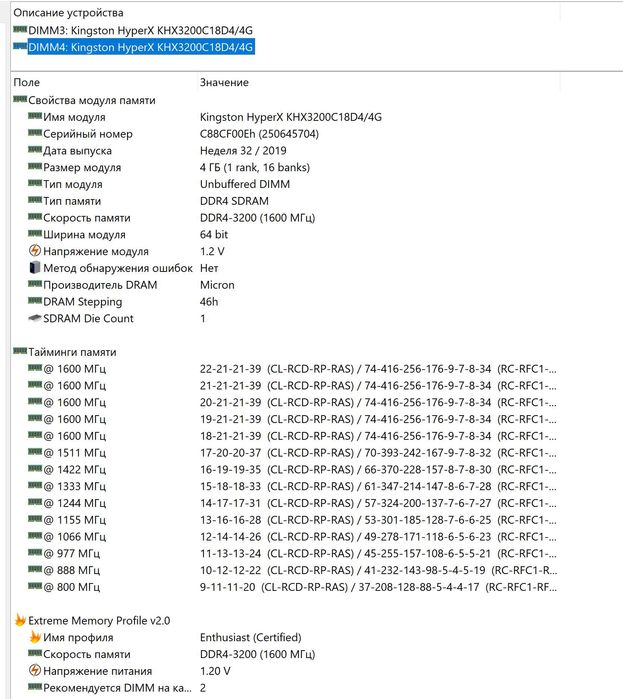This screenshot has height=699, width=623.
Task: Click flame icon beside 'Extreme Memory Profile v2.0'
Action: (20, 620)
